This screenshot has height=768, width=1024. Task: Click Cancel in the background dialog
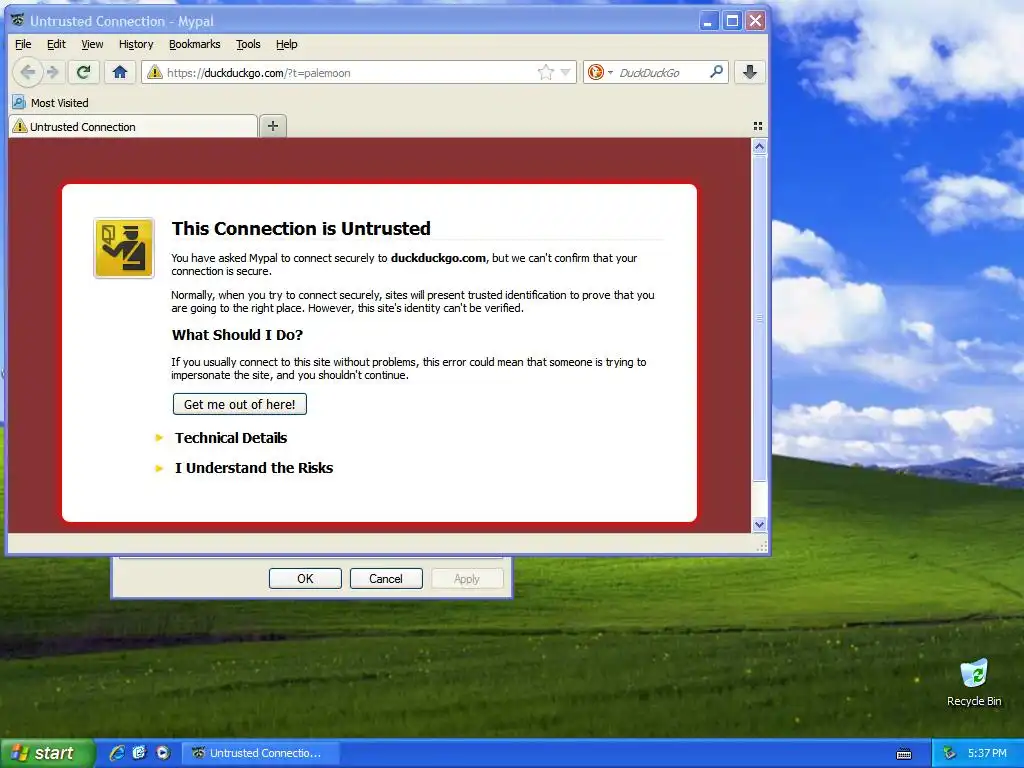tap(386, 579)
